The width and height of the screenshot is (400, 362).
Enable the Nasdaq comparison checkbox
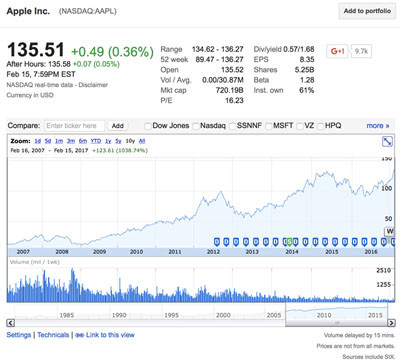click(196, 126)
